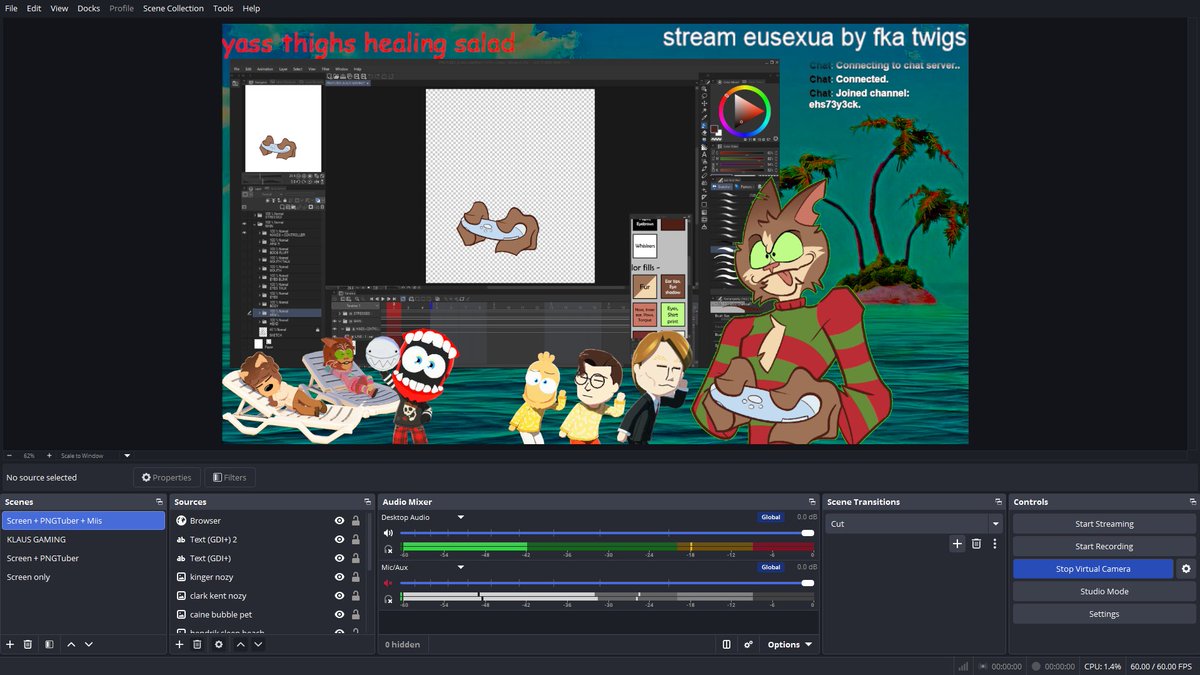The height and width of the screenshot is (675, 1200).
Task: Open virtual camera settings gear
Action: point(1186,569)
